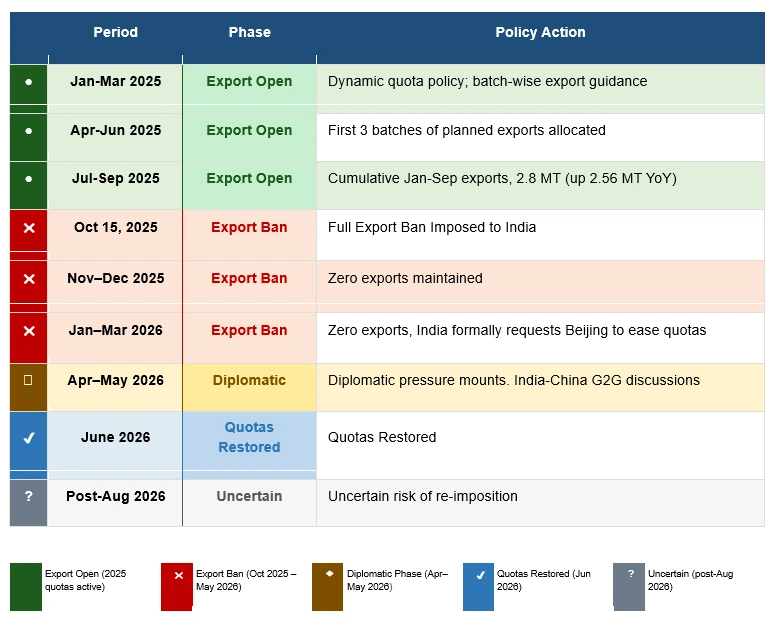774x640 pixels.
Task: Click legend label 'Export Open (2025 quotas active)'
Action: click(x=85, y=580)
